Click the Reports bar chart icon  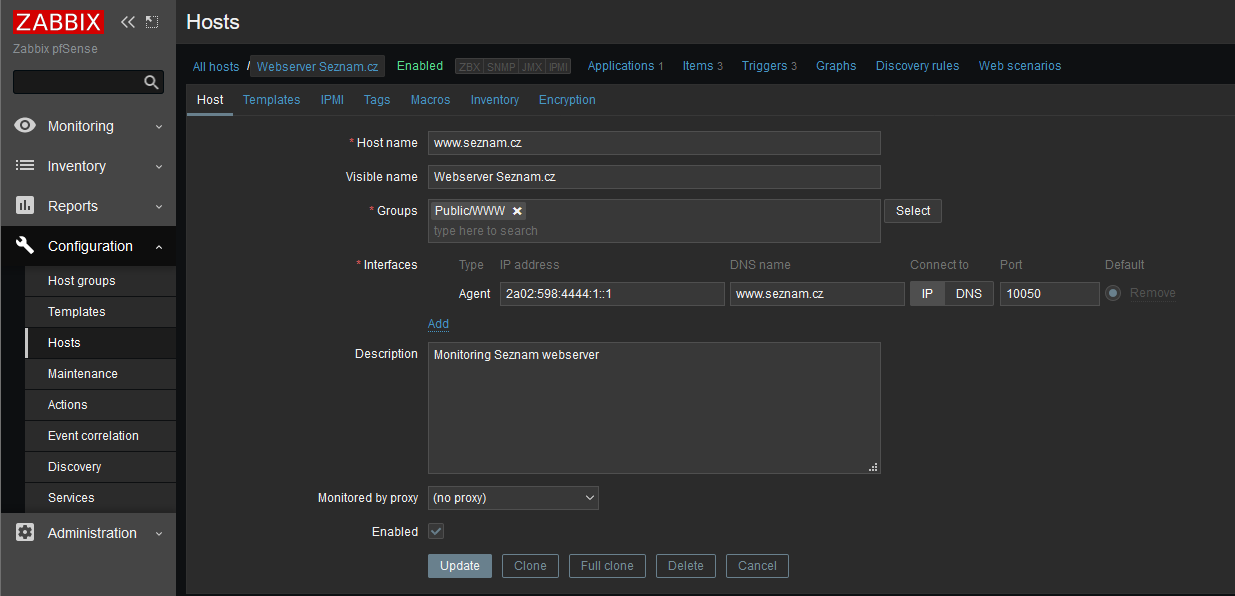(x=25, y=206)
